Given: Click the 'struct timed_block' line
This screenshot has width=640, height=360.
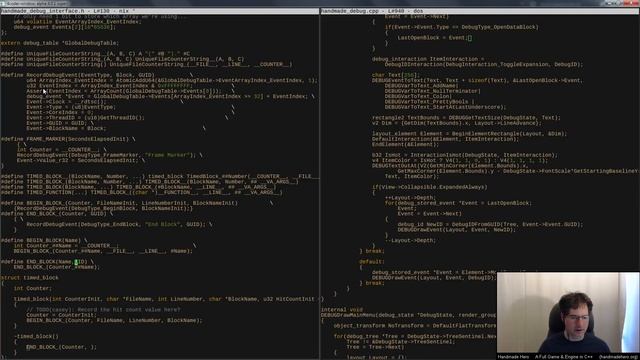Looking at the screenshot, I should point(30,278).
